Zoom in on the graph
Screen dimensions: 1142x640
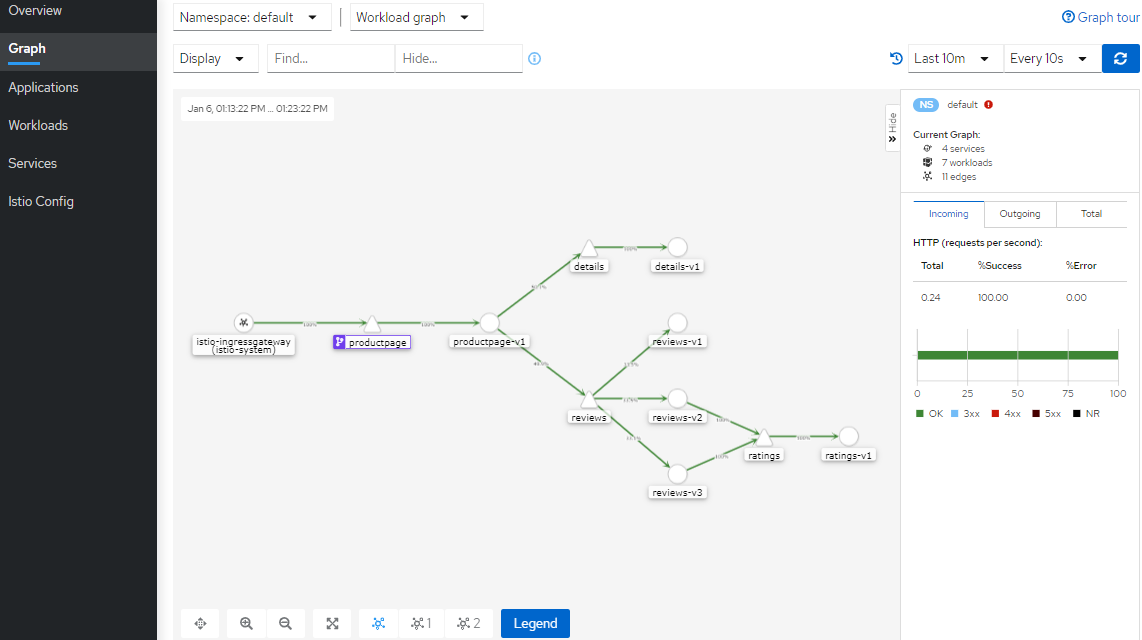[x=246, y=623]
